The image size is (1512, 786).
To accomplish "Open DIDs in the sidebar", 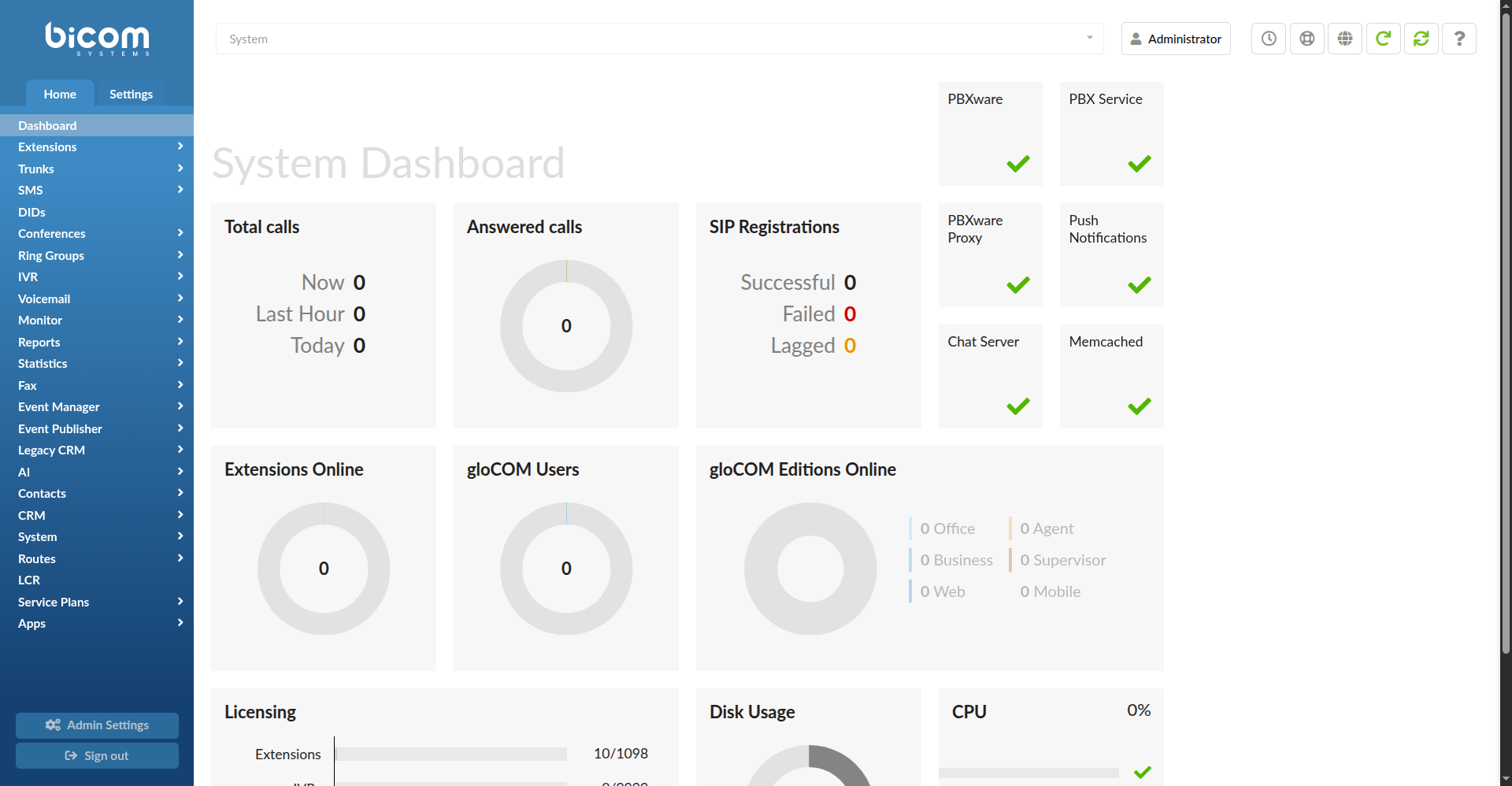I will [x=97, y=212].
